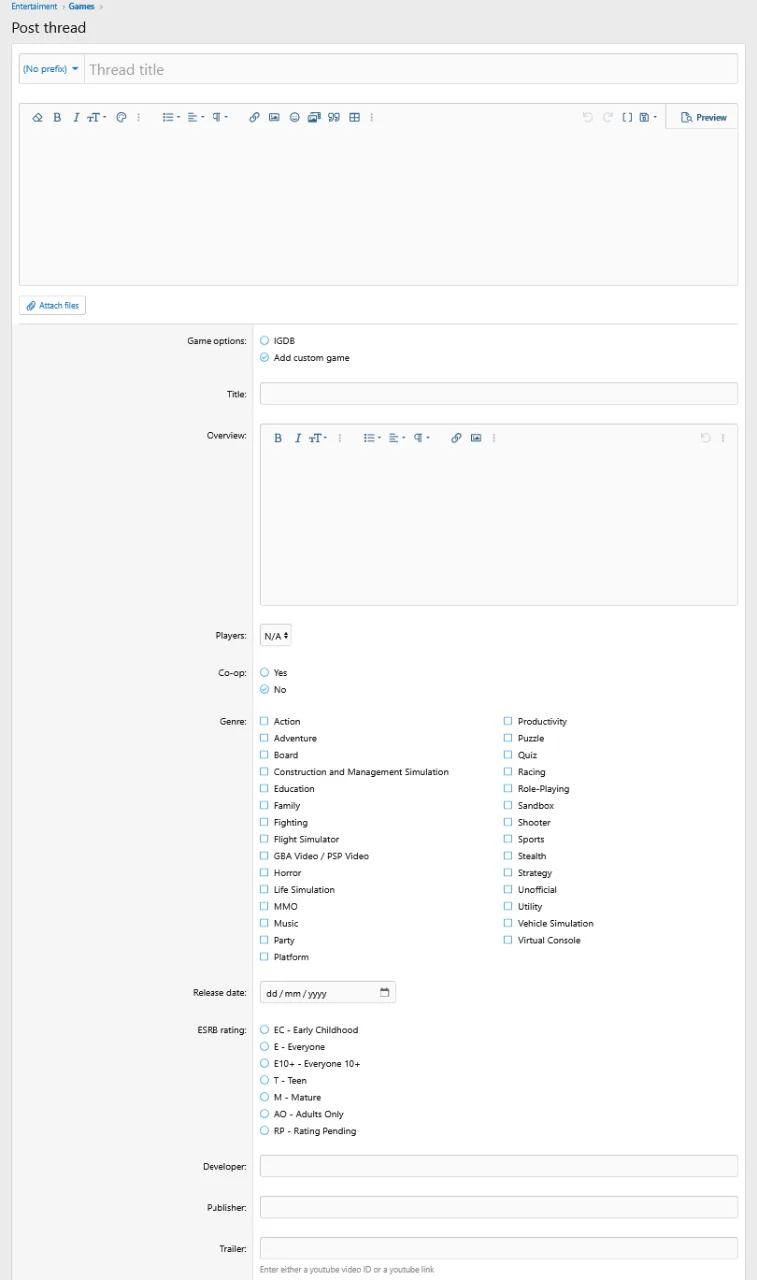Click the undo icon in main editor
The width and height of the screenshot is (757, 1280).
coord(588,117)
